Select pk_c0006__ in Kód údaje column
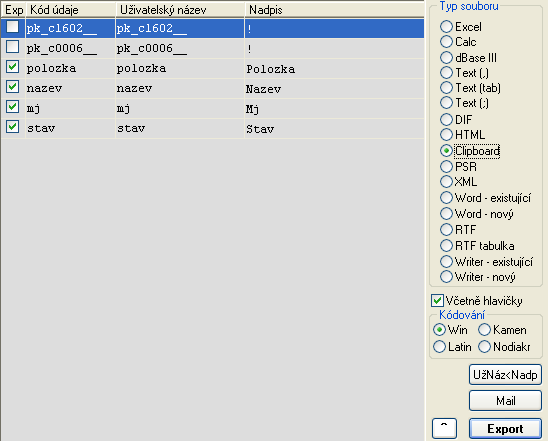 point(71,48)
